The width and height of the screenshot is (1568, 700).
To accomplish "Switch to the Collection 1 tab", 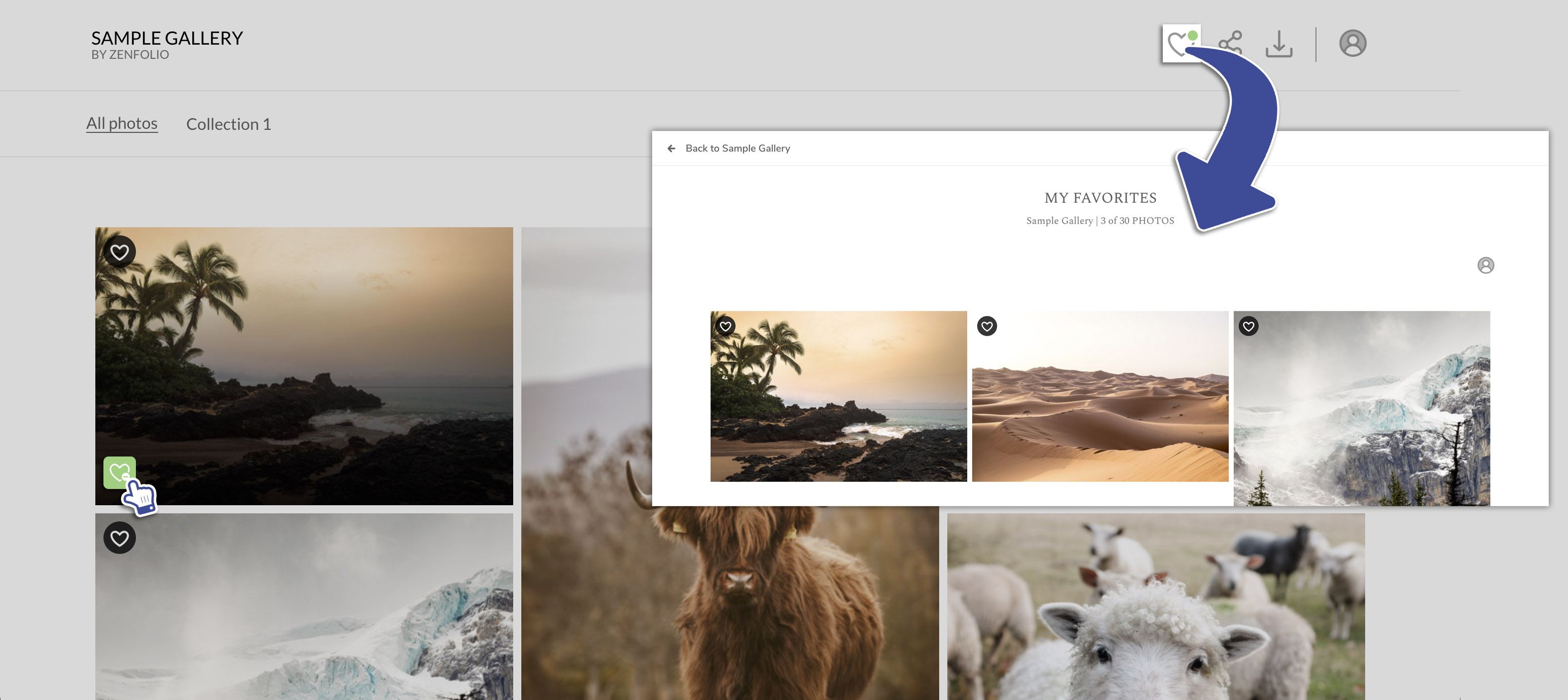I will 229,124.
